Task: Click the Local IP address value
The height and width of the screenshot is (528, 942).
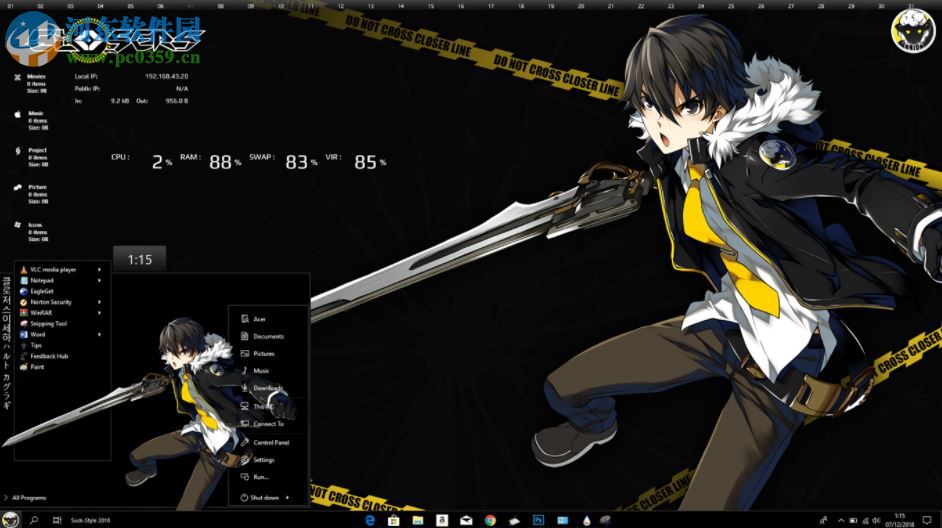Action: pyautogui.click(x=166, y=76)
